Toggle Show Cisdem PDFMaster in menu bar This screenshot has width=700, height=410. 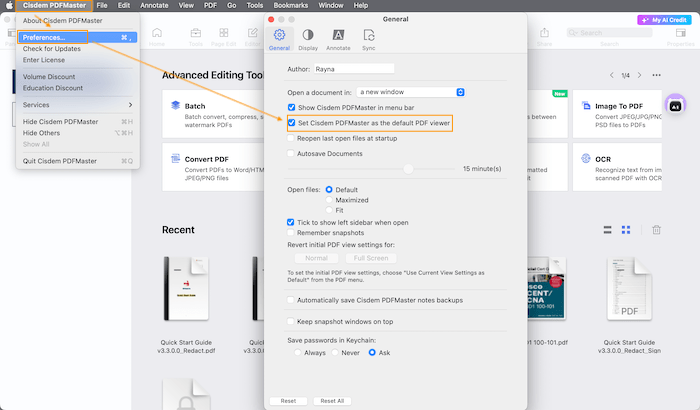tap(292, 107)
